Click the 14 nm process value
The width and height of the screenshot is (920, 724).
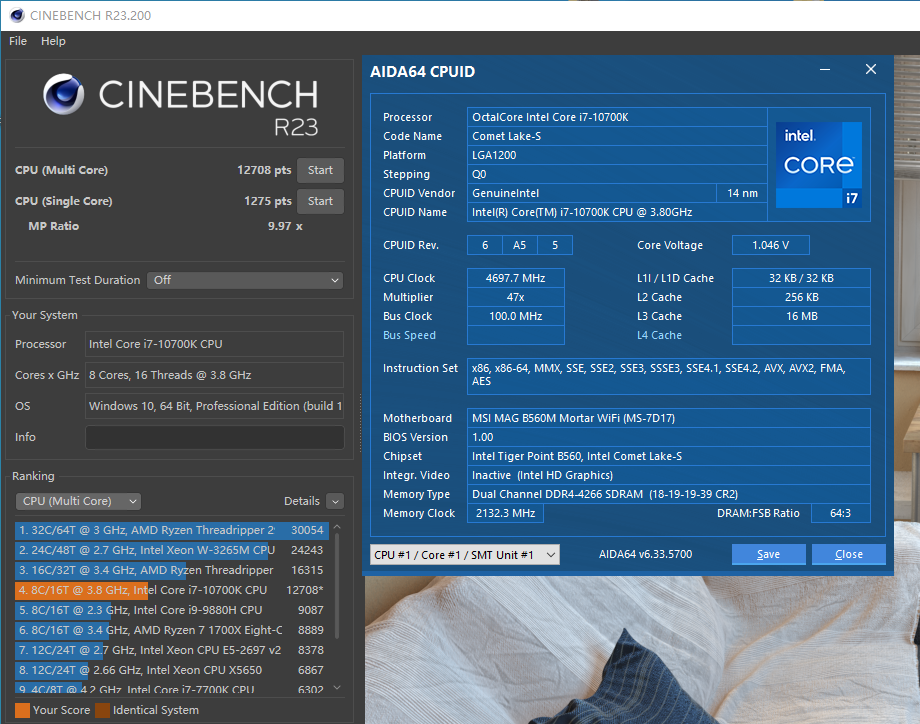point(742,193)
